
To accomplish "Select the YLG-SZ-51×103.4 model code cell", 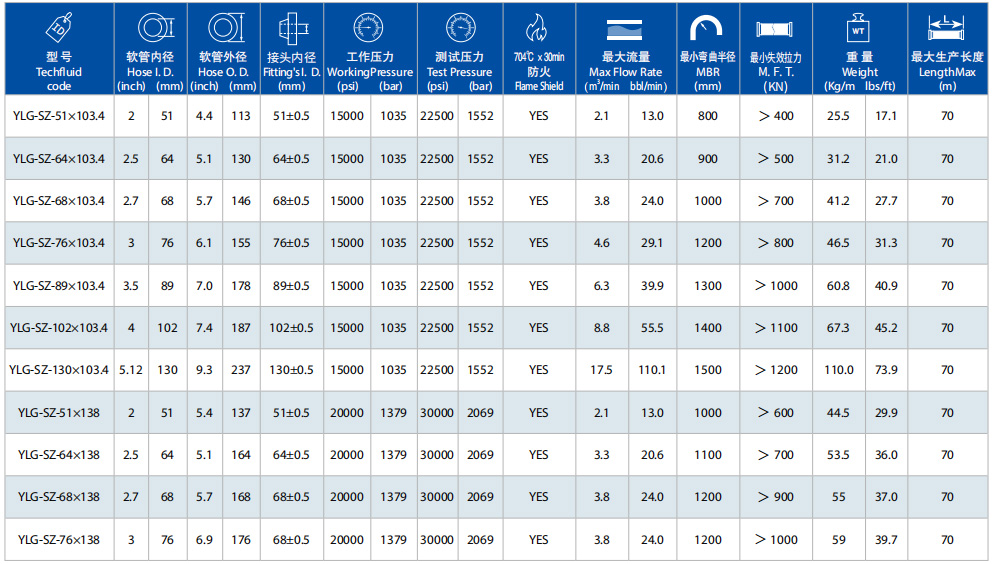I will 58,116.
